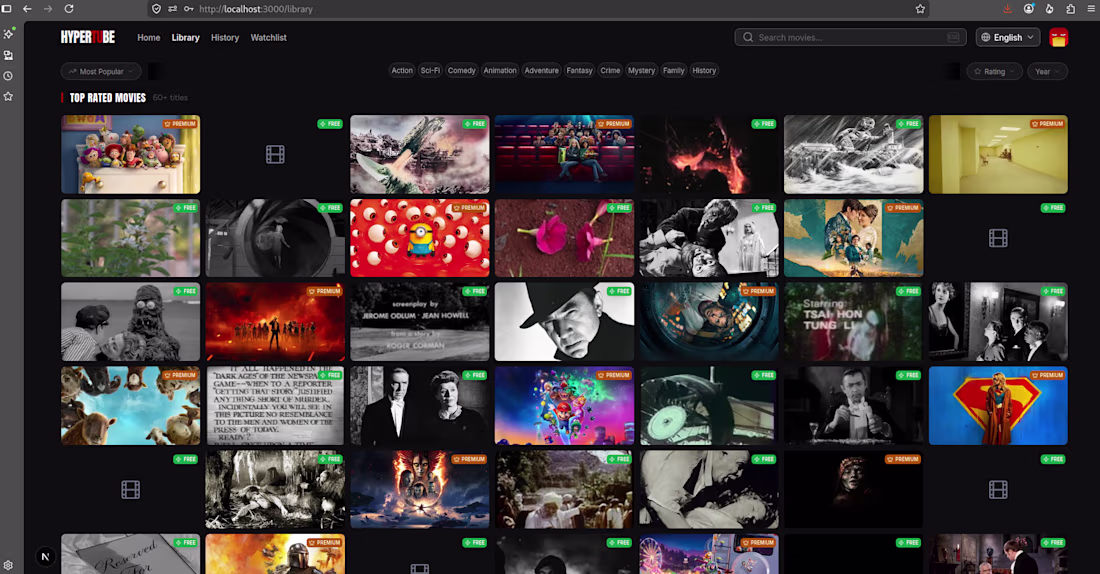Open the browser hamburger menu
The width and height of the screenshot is (1100, 574).
tap(1091, 9)
